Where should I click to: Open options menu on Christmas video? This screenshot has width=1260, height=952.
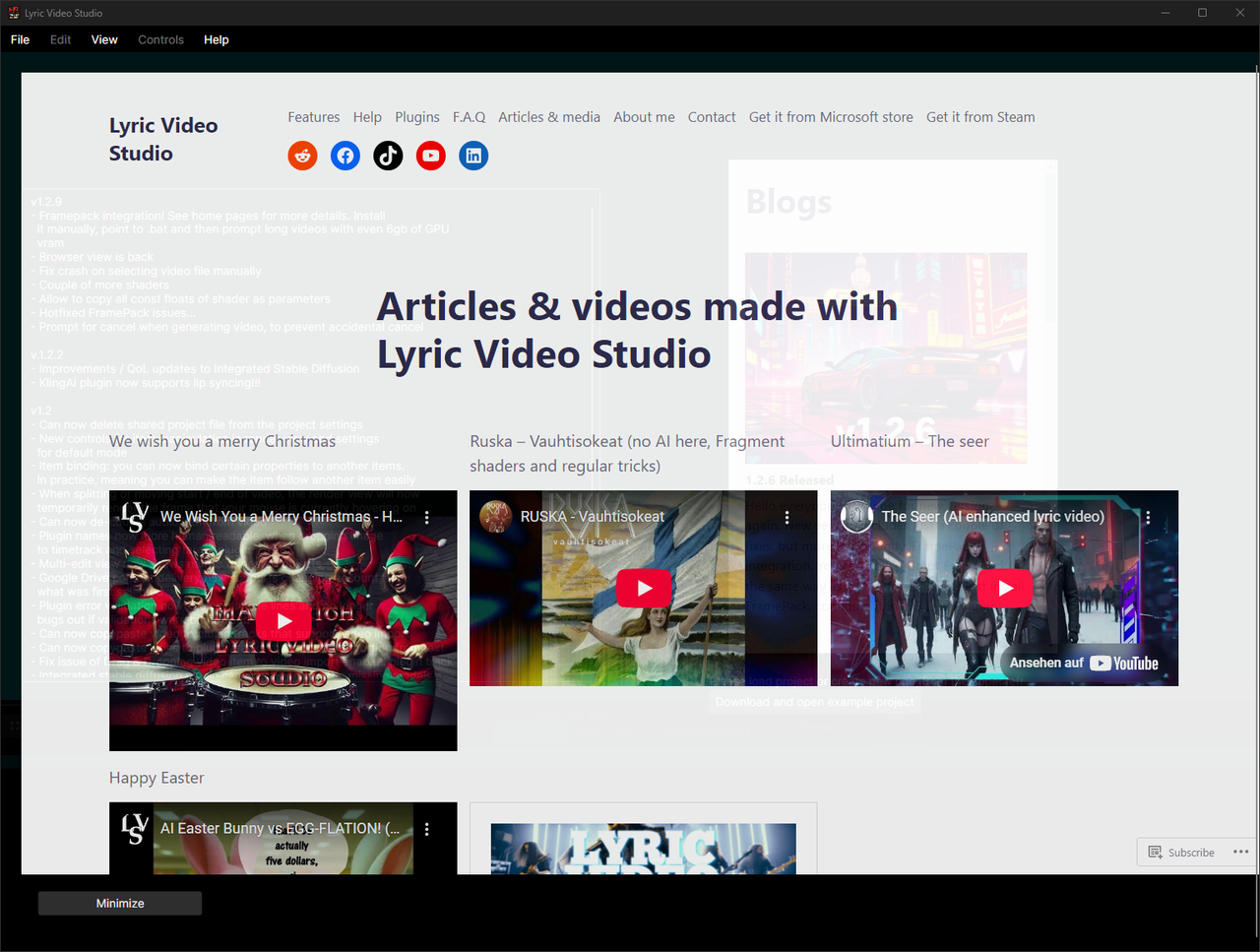click(x=427, y=517)
